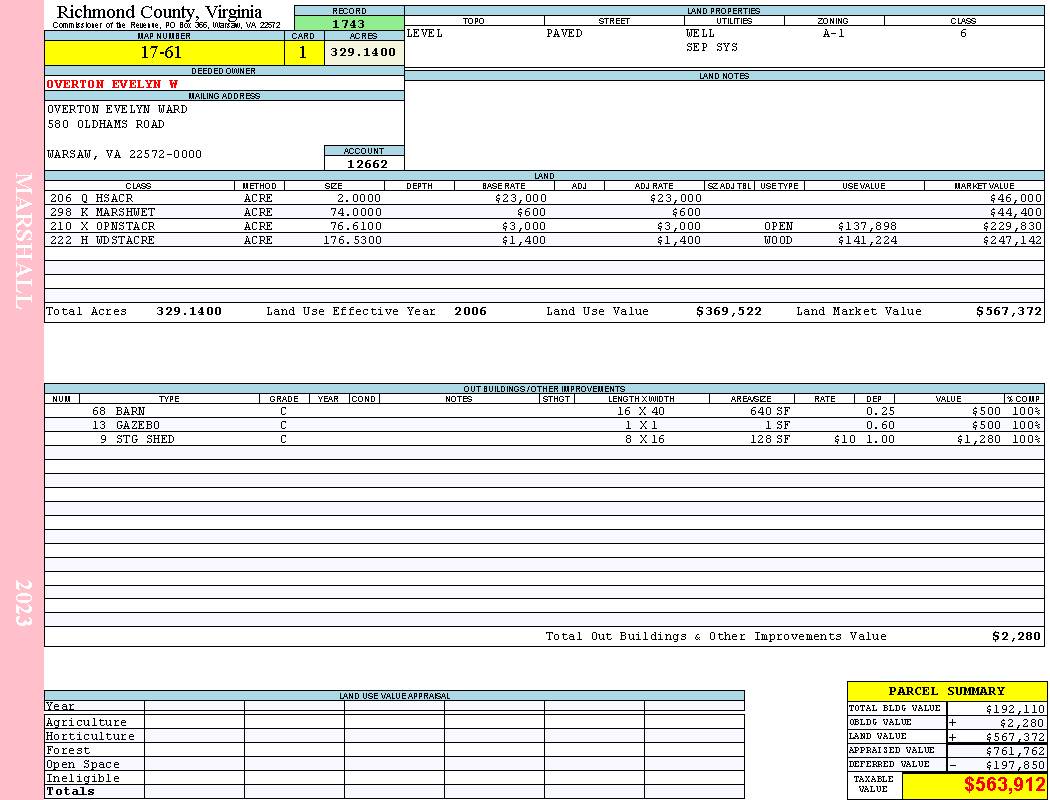Click the gazebo depreciation value 0.60

click(x=880, y=425)
